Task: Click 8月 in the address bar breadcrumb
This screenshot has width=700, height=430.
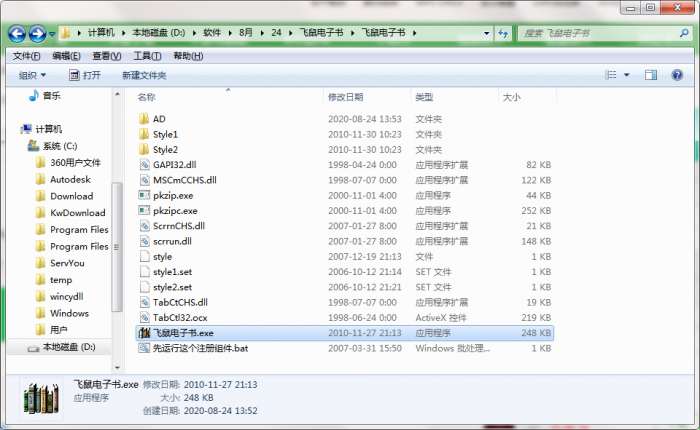Action: 246,33
